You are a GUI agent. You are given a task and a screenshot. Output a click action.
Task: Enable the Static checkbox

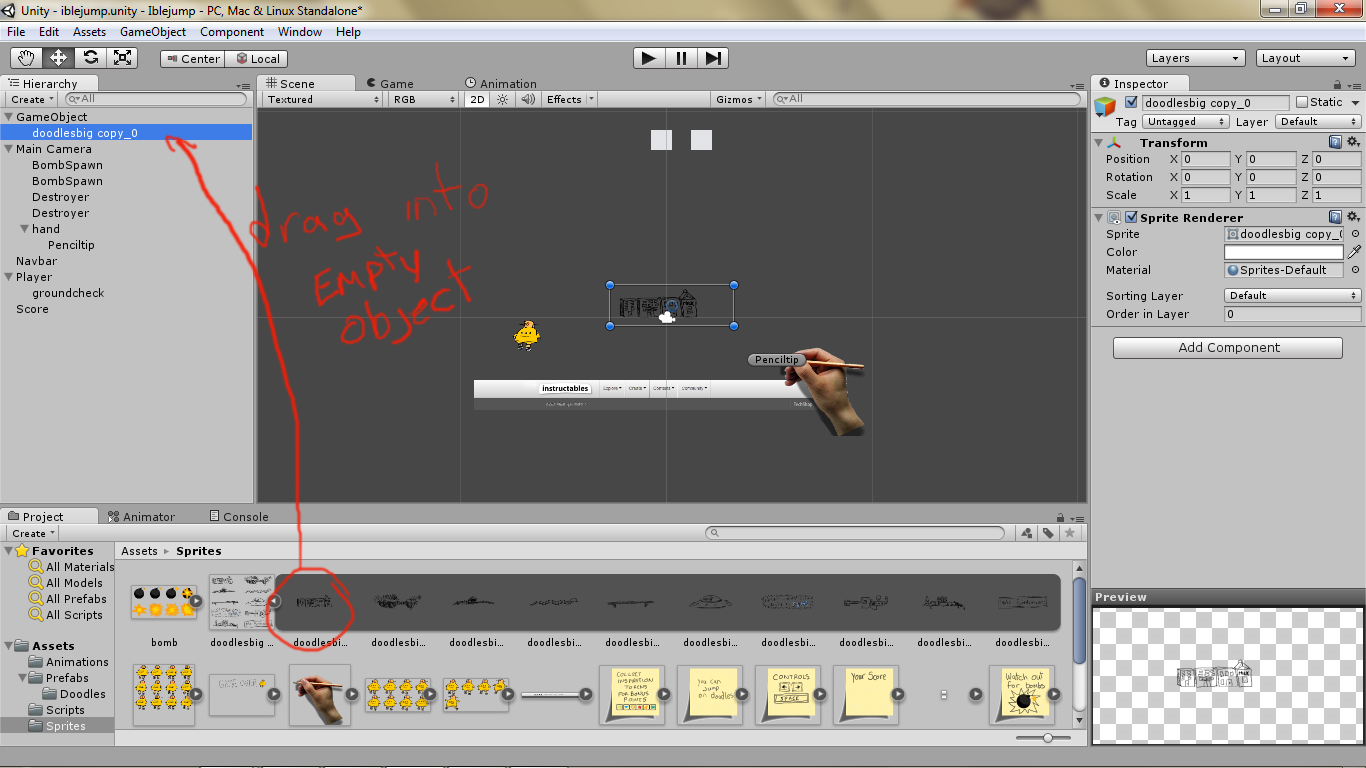[1301, 102]
